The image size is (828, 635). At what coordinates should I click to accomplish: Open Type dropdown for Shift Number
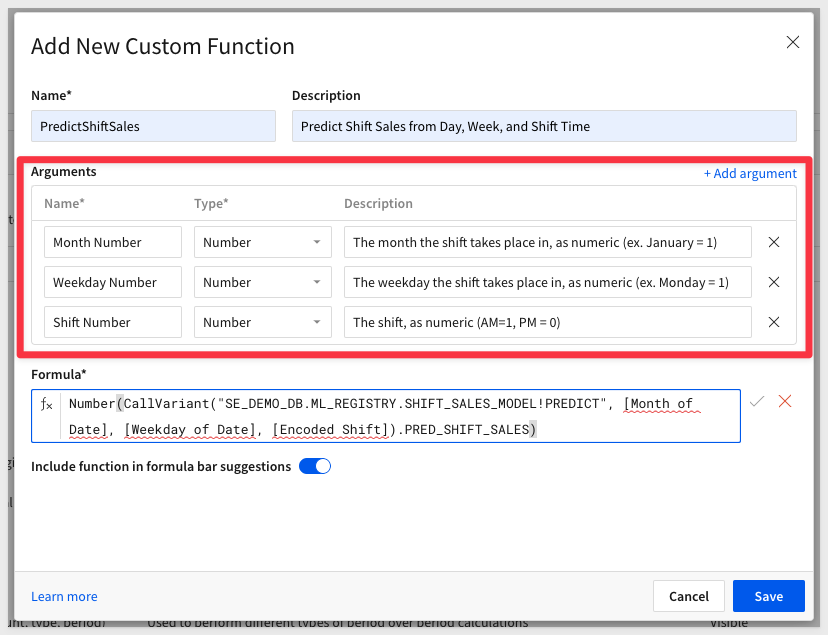[x=262, y=322]
